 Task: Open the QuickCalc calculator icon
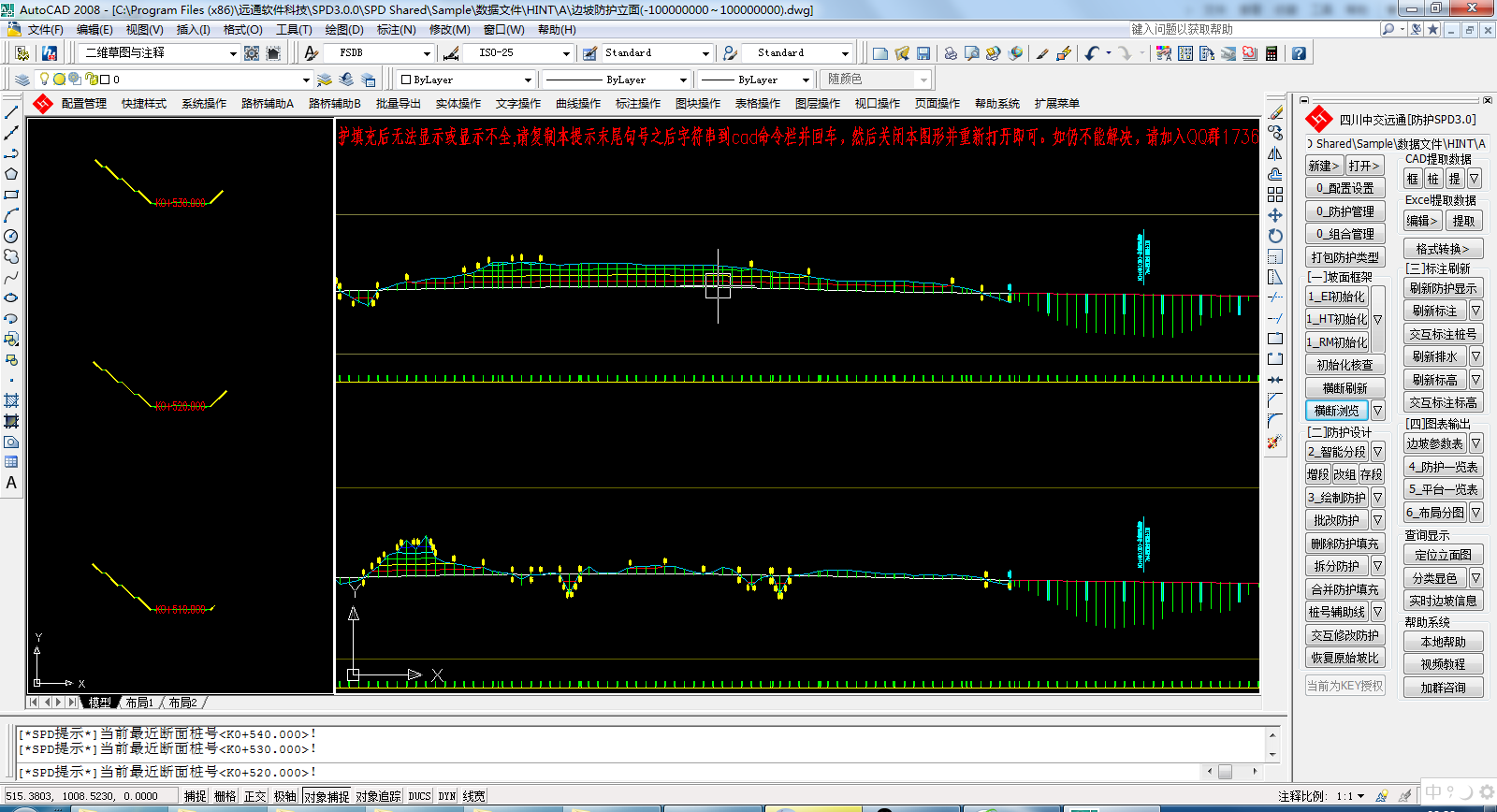pos(1272,53)
